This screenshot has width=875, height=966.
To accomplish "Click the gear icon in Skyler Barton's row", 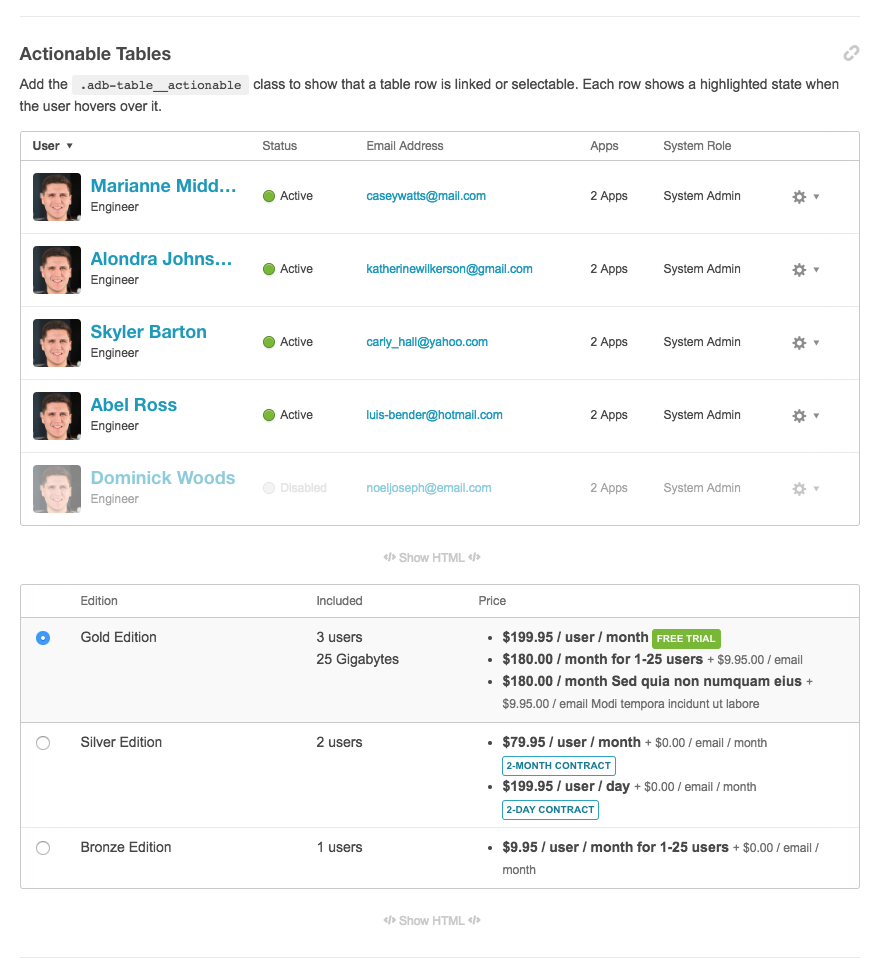I will click(x=800, y=343).
